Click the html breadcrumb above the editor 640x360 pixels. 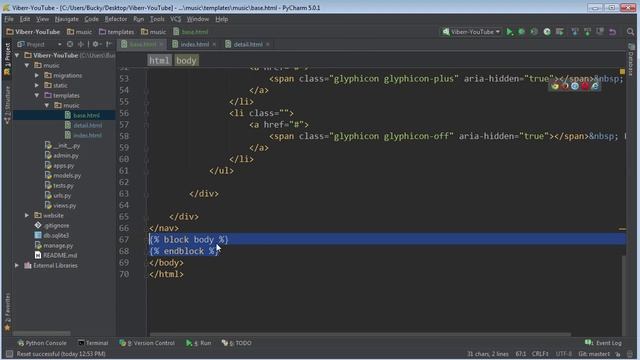[x=159, y=60]
